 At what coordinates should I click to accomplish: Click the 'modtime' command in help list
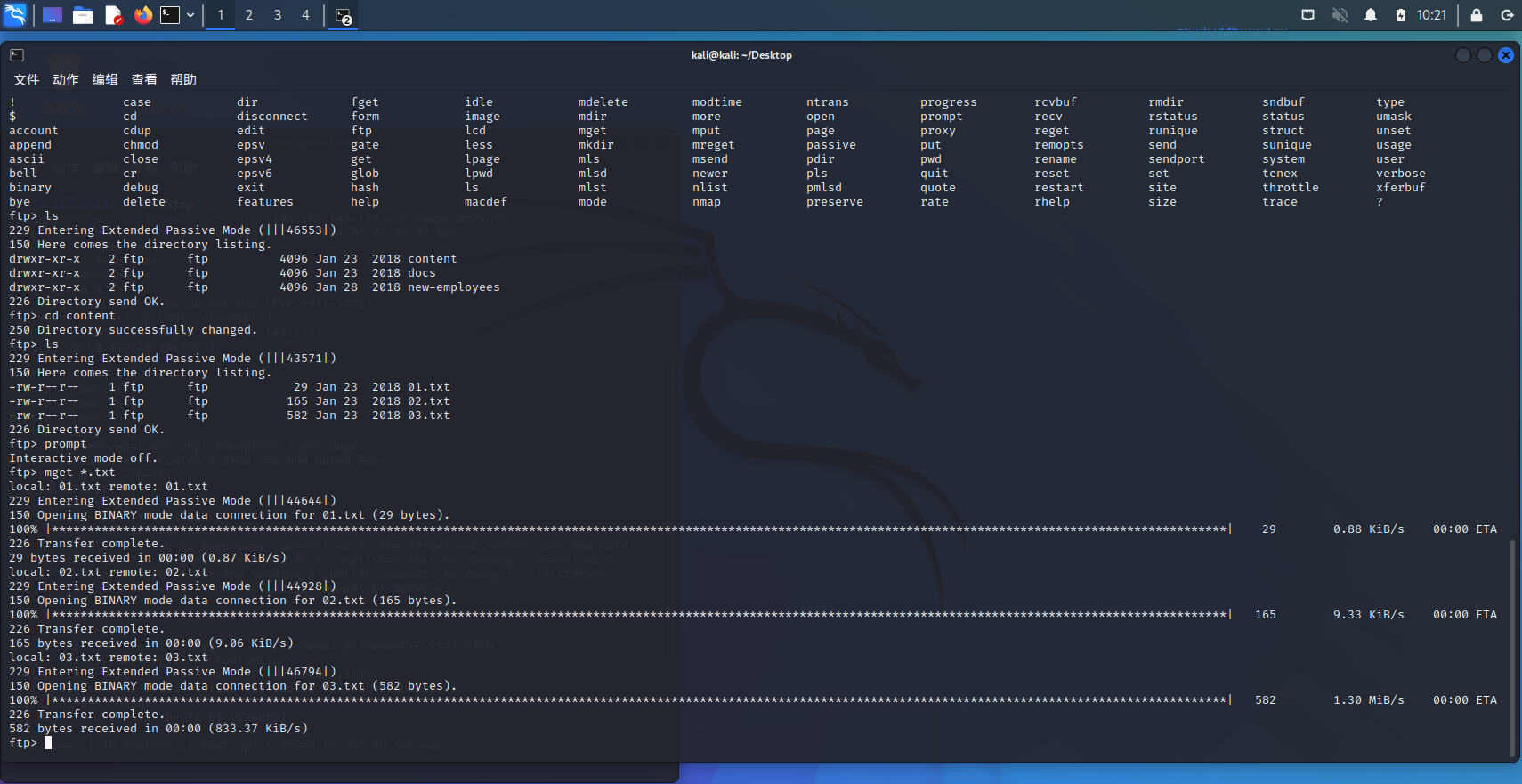[717, 102]
